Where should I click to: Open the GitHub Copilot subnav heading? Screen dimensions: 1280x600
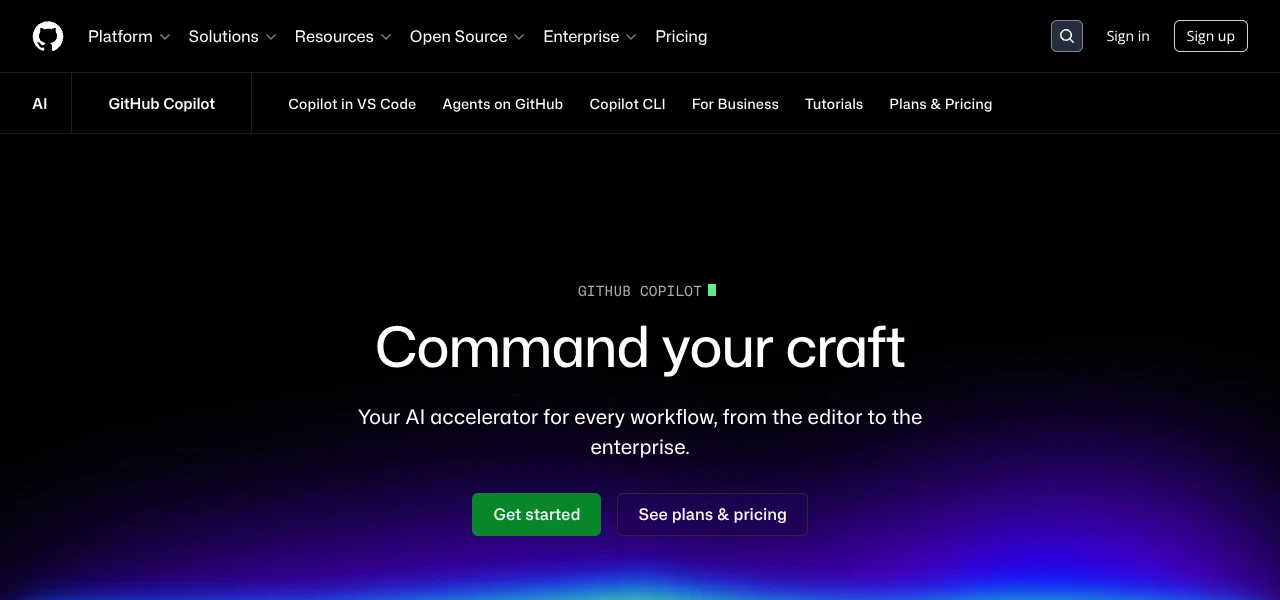click(x=162, y=104)
